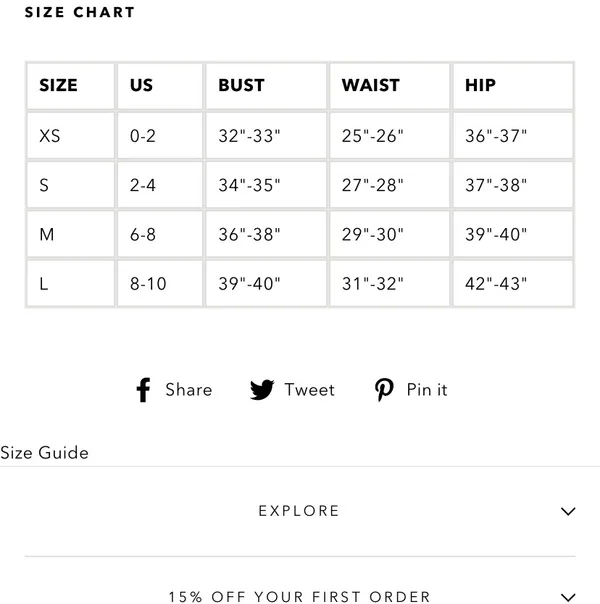Click the Pin it link text

(427, 390)
